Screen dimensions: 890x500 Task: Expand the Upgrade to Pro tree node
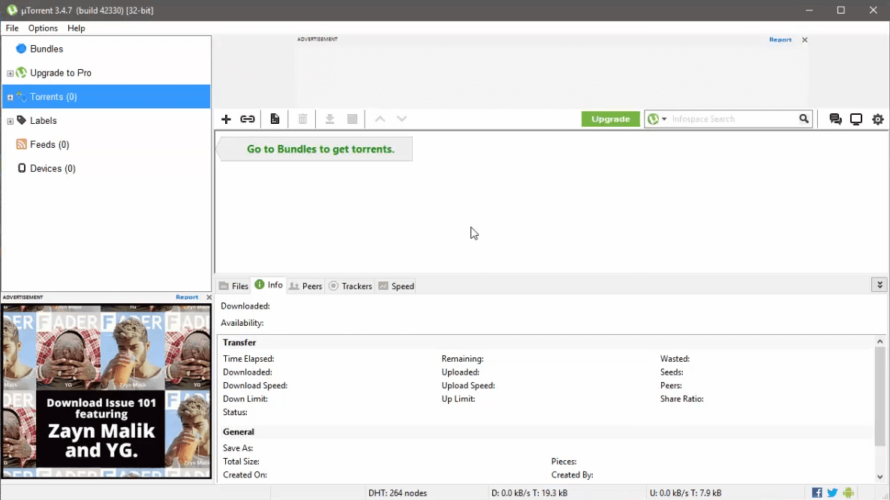[10, 73]
